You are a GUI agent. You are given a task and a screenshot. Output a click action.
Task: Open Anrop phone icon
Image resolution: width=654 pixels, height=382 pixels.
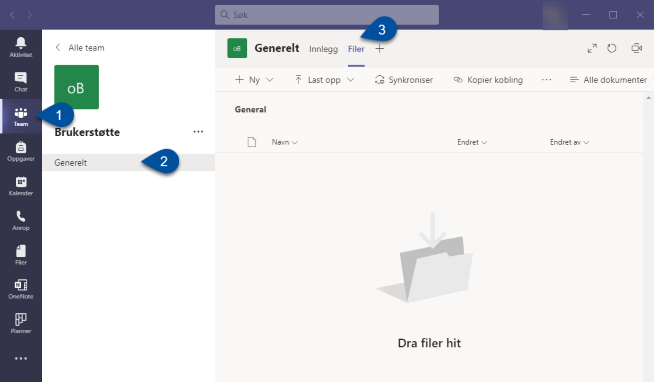pyautogui.click(x=21, y=221)
